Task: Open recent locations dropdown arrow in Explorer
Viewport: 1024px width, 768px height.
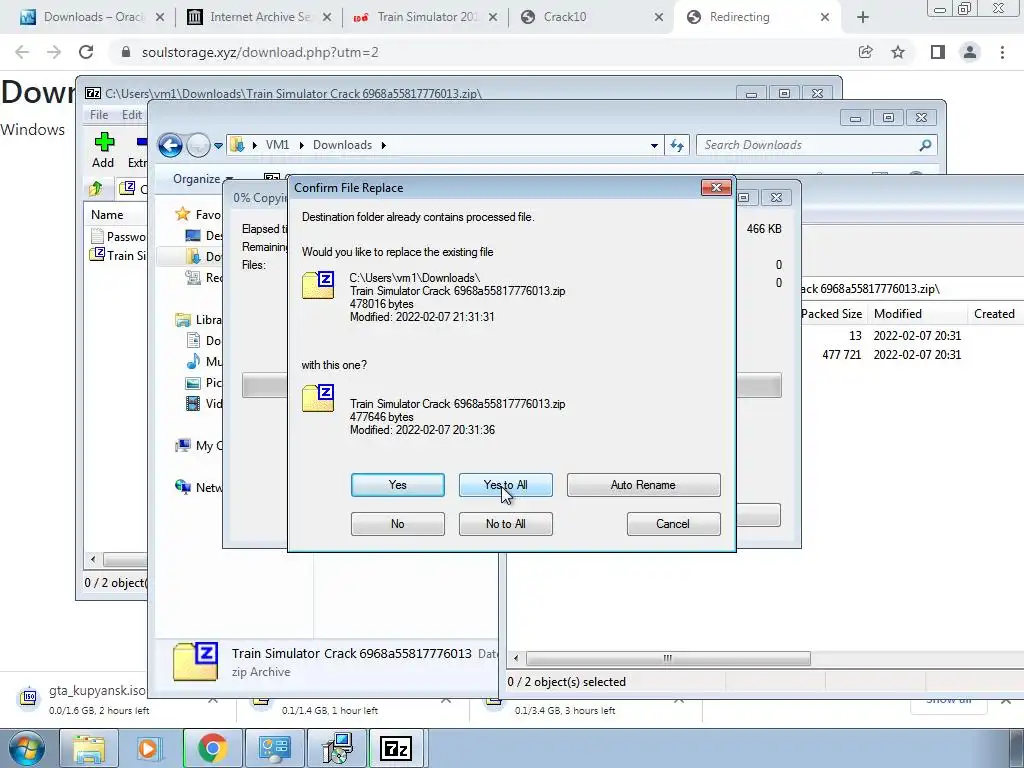Action: [x=218, y=146]
